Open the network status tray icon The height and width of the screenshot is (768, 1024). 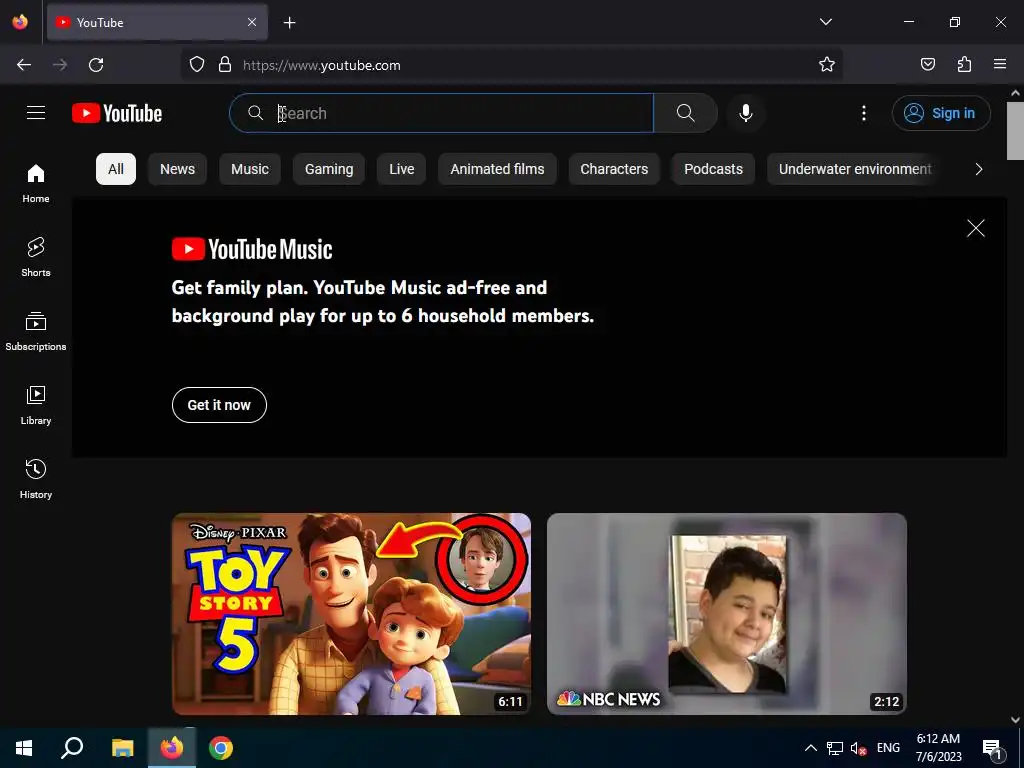835,748
